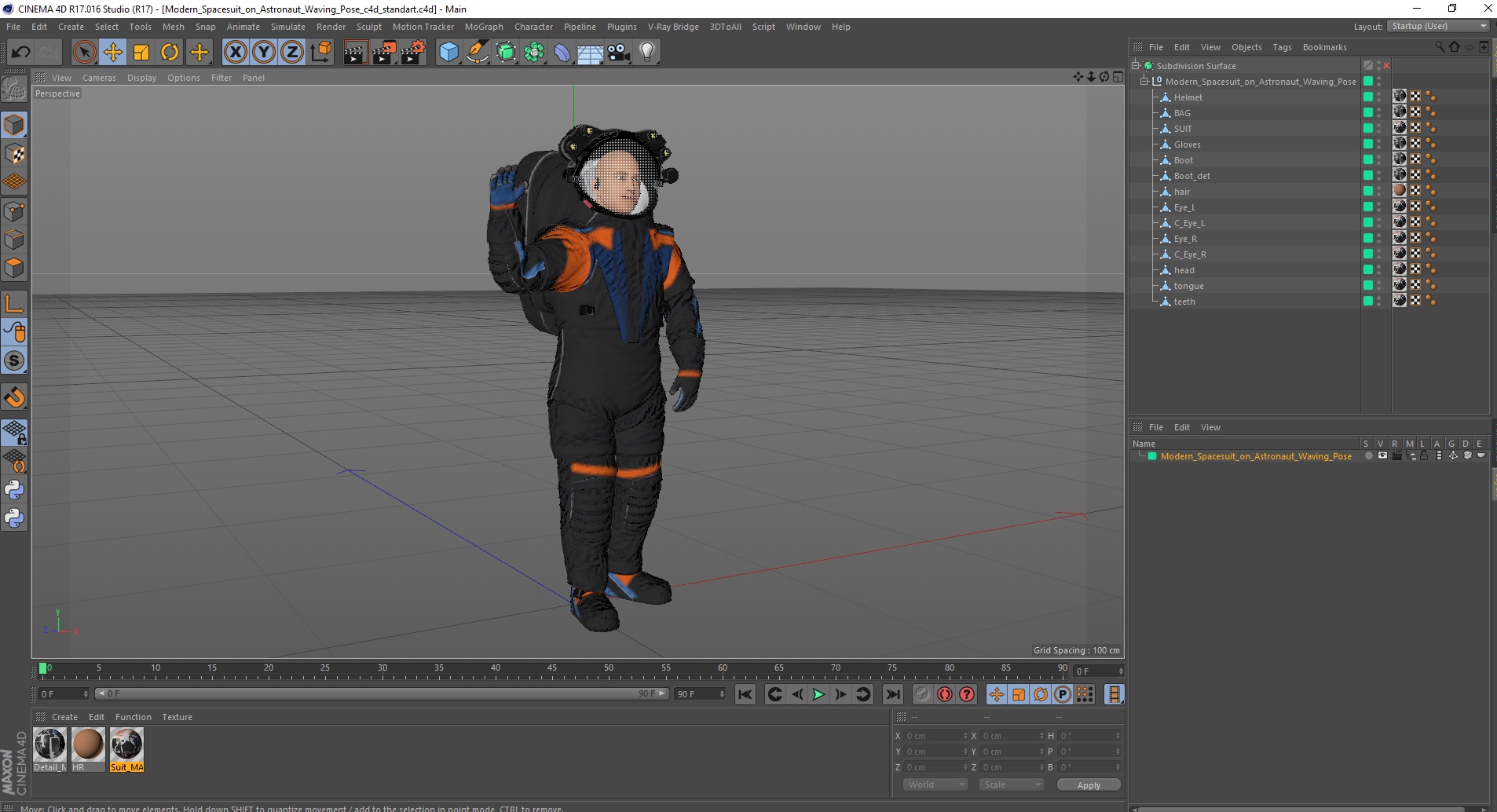
Task: Click the X position input field
Action: click(x=936, y=736)
